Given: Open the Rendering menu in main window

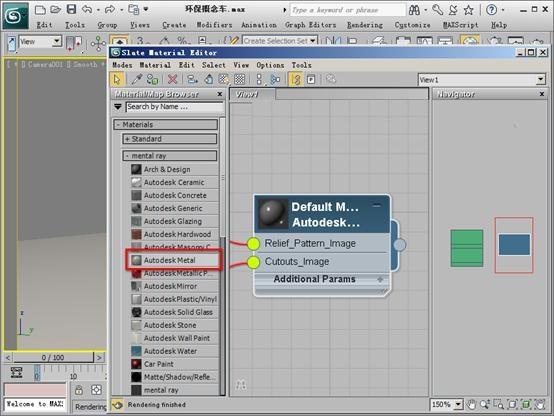Looking at the screenshot, I should (365, 25).
